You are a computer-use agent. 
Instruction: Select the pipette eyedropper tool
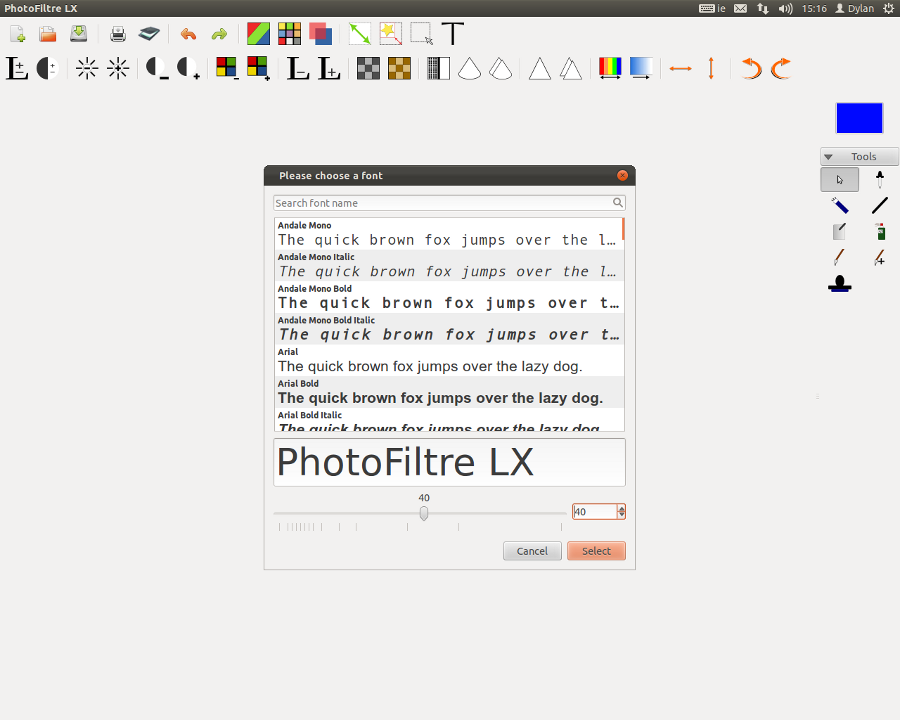coord(879,180)
